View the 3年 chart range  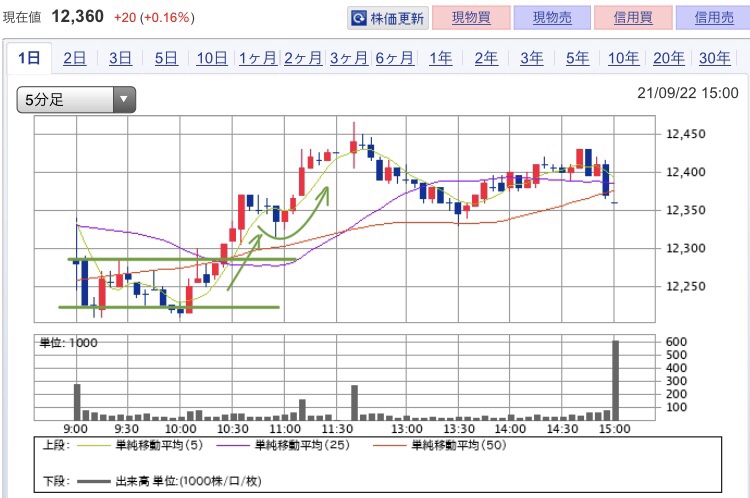pyautogui.click(x=532, y=58)
